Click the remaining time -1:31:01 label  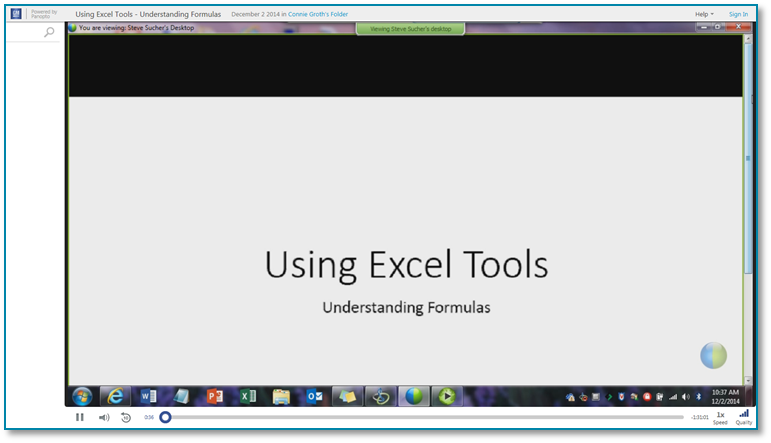[699, 417]
